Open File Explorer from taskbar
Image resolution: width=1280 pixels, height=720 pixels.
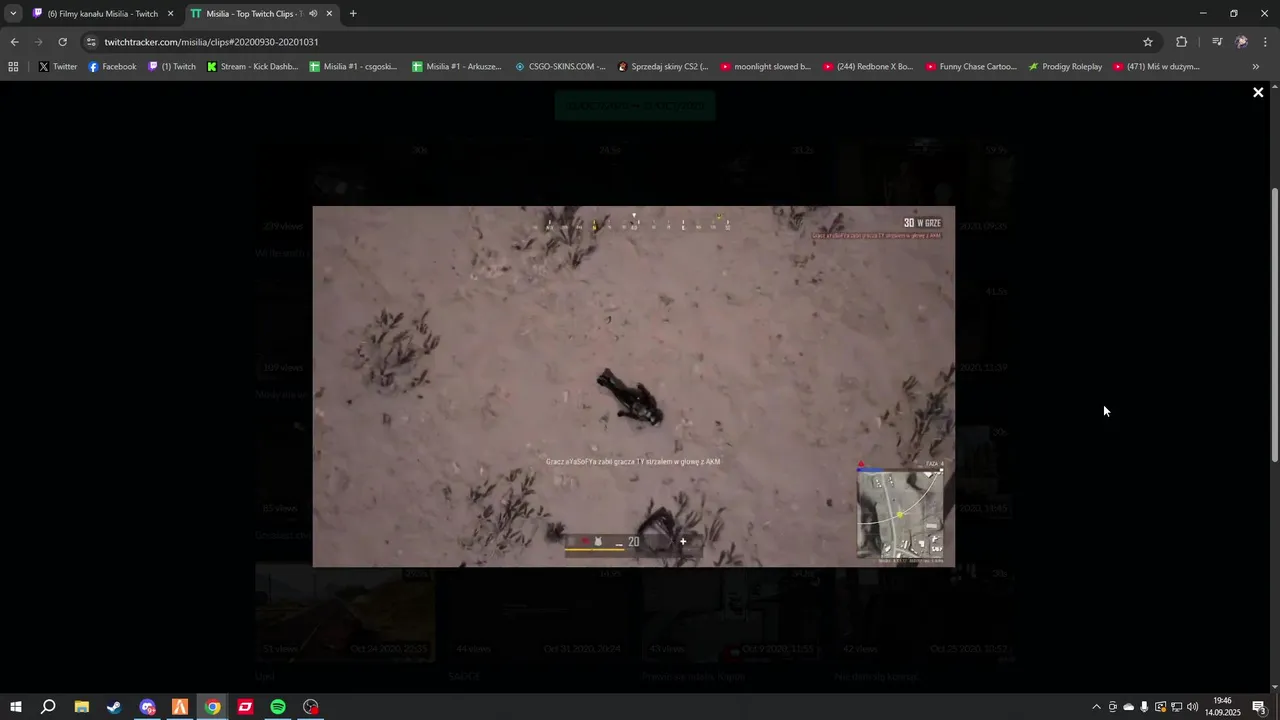tap(81, 707)
